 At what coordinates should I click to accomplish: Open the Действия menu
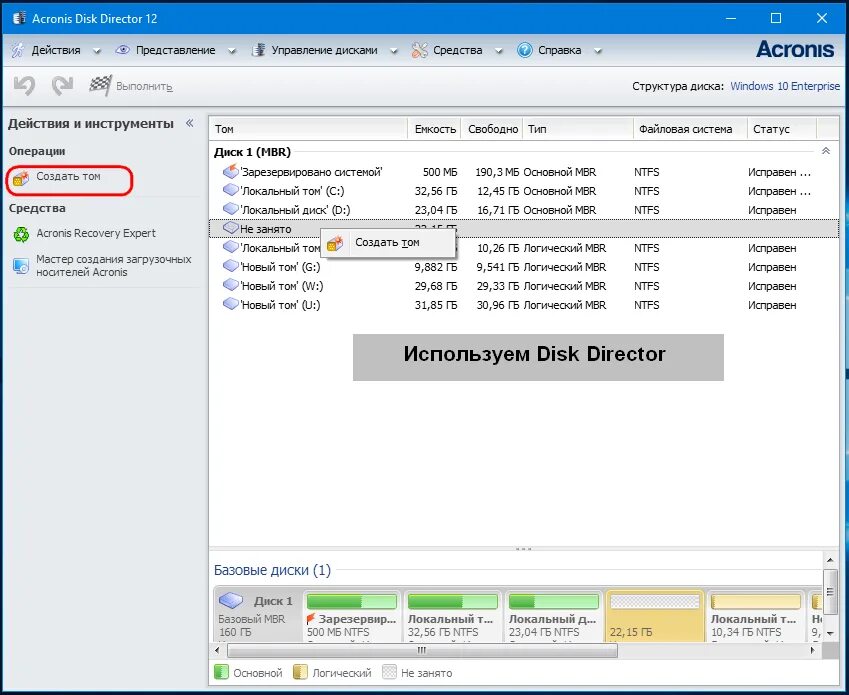(56, 50)
